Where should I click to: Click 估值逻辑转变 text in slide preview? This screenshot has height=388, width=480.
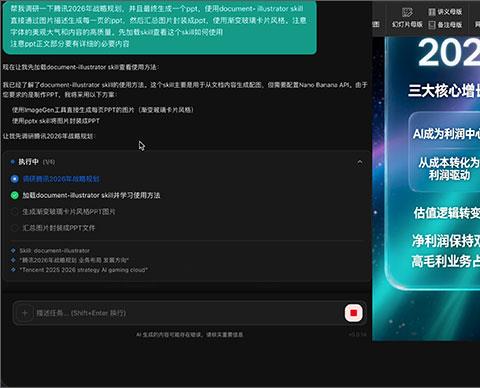(x=447, y=213)
